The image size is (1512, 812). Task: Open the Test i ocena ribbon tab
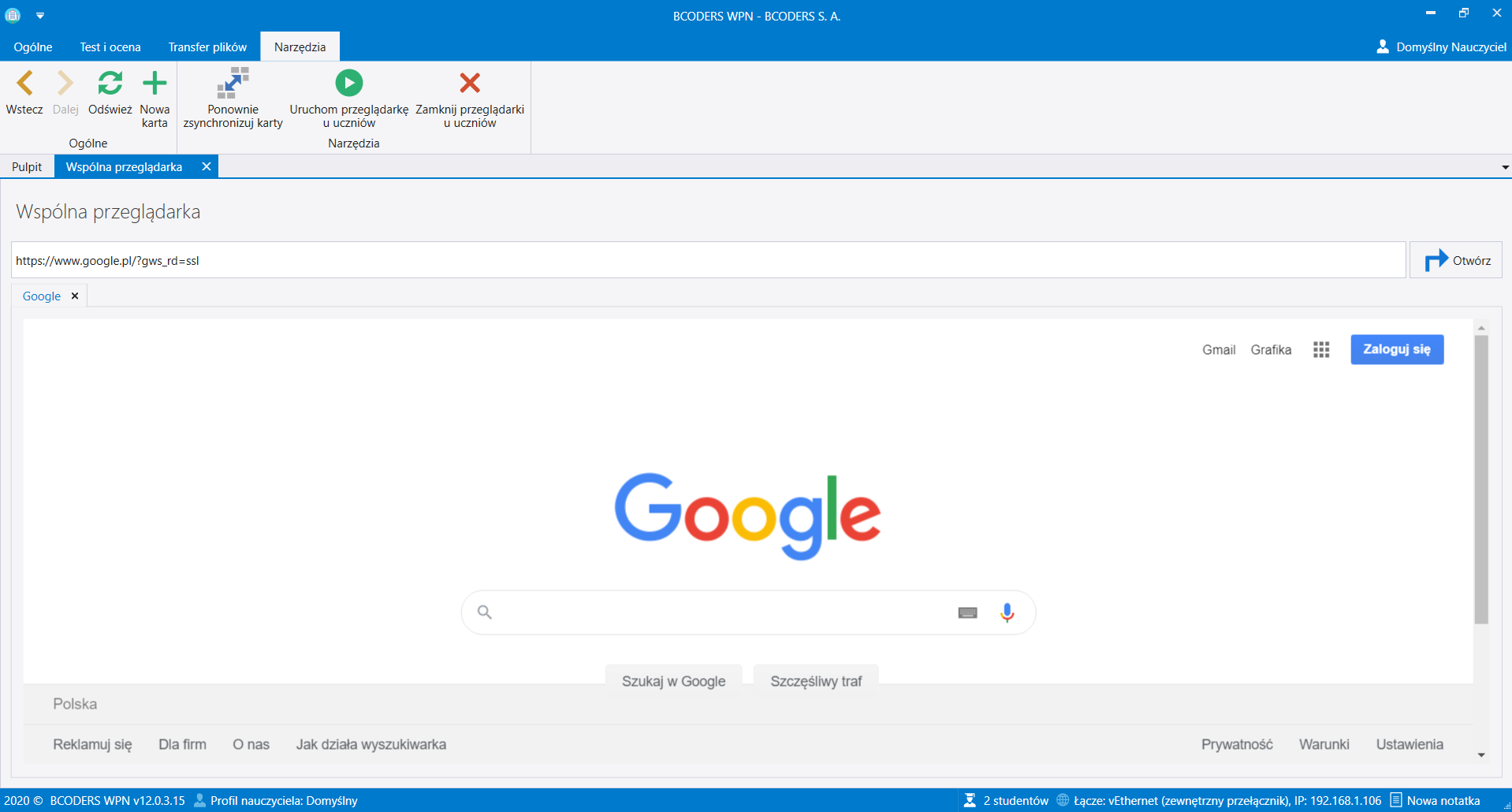(110, 47)
